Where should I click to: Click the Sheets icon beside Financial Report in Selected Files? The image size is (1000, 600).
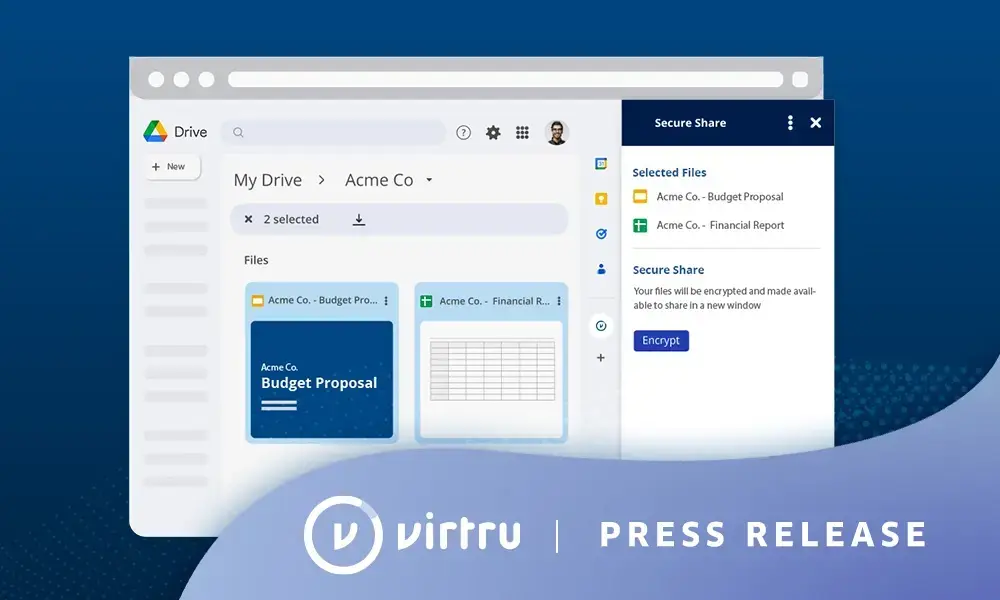click(x=640, y=225)
